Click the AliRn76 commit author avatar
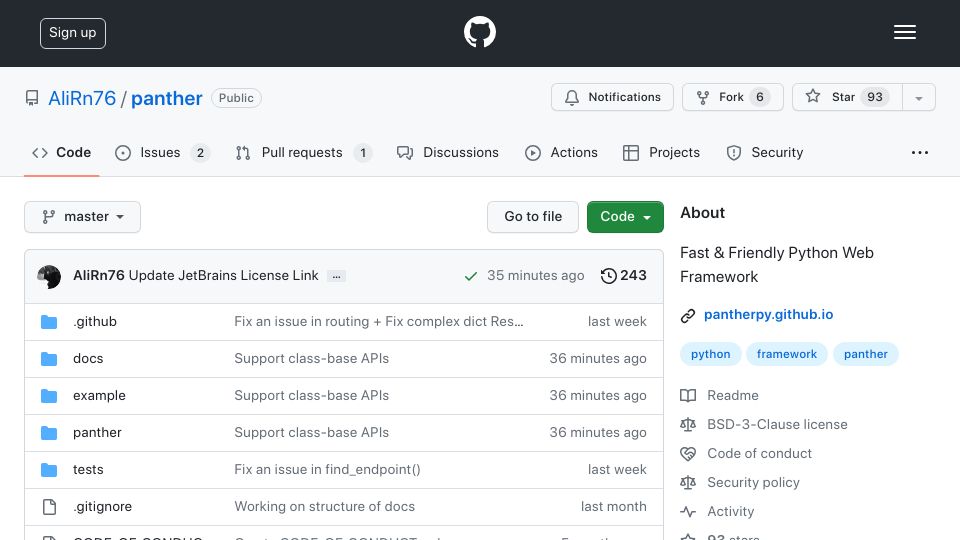The height and width of the screenshot is (540, 960). [49, 277]
